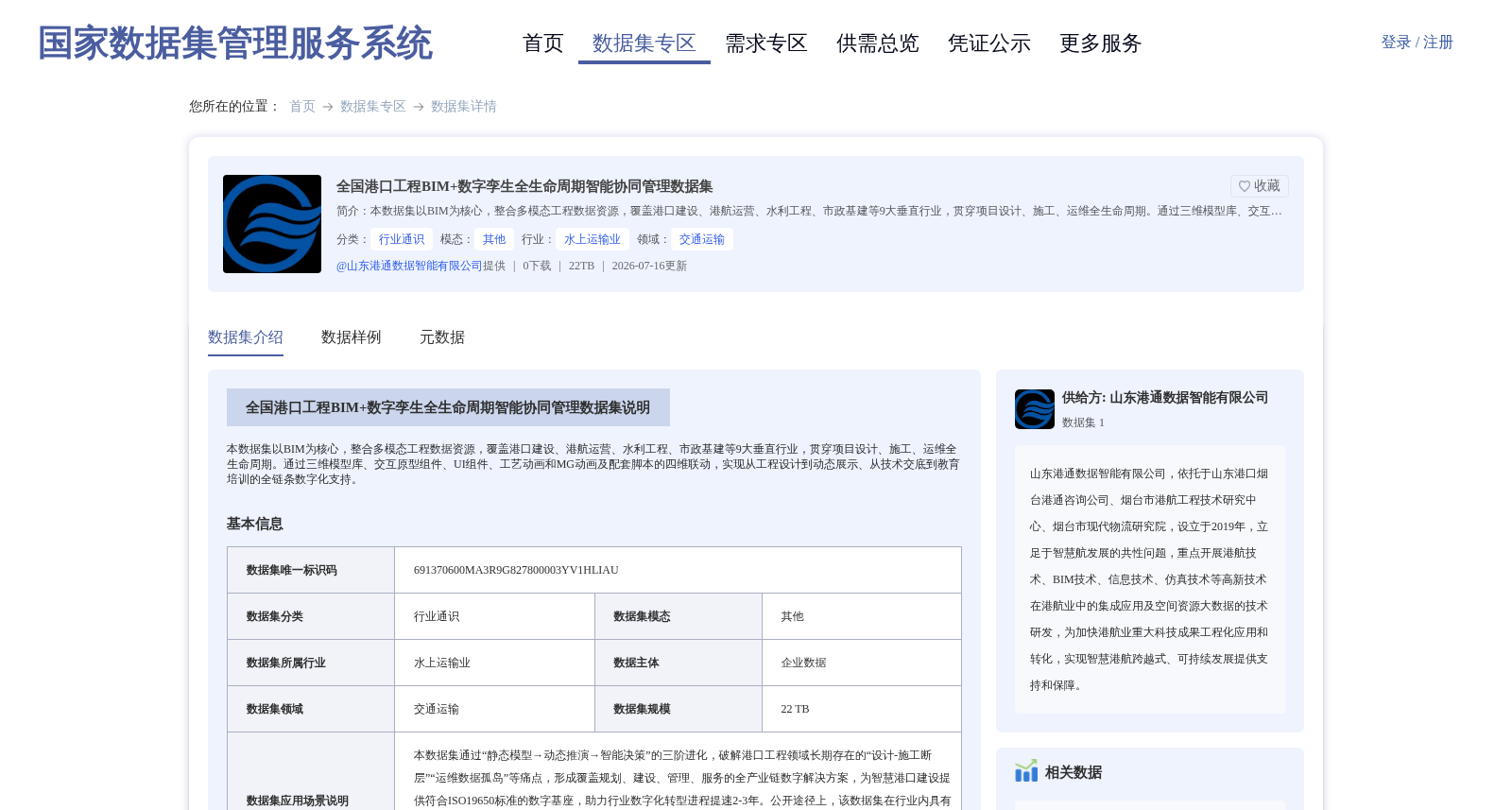The width and height of the screenshot is (1512, 810).
Task: Click the 交通运输 domain tag
Action: [x=702, y=239]
